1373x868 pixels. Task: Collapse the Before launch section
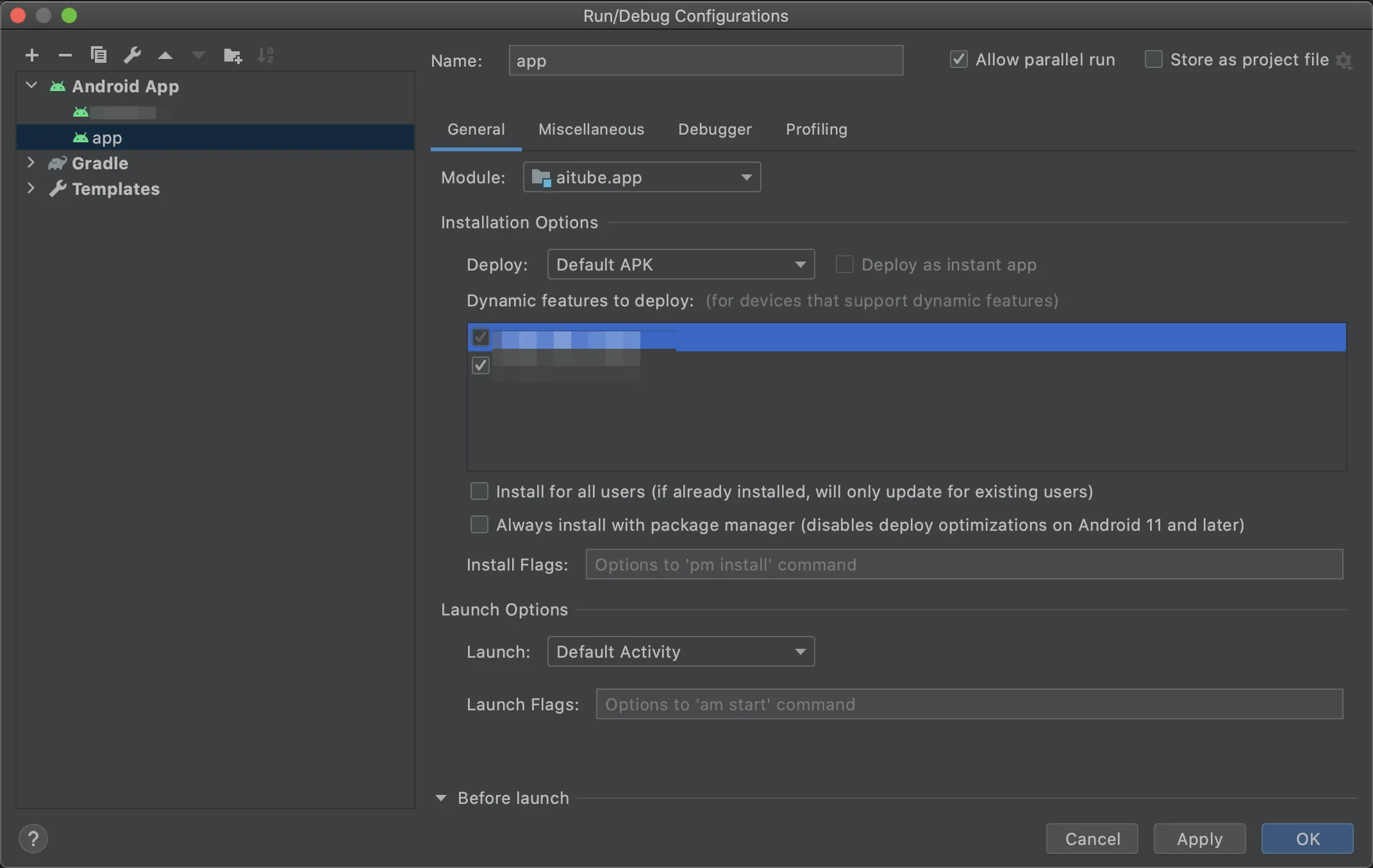441,798
